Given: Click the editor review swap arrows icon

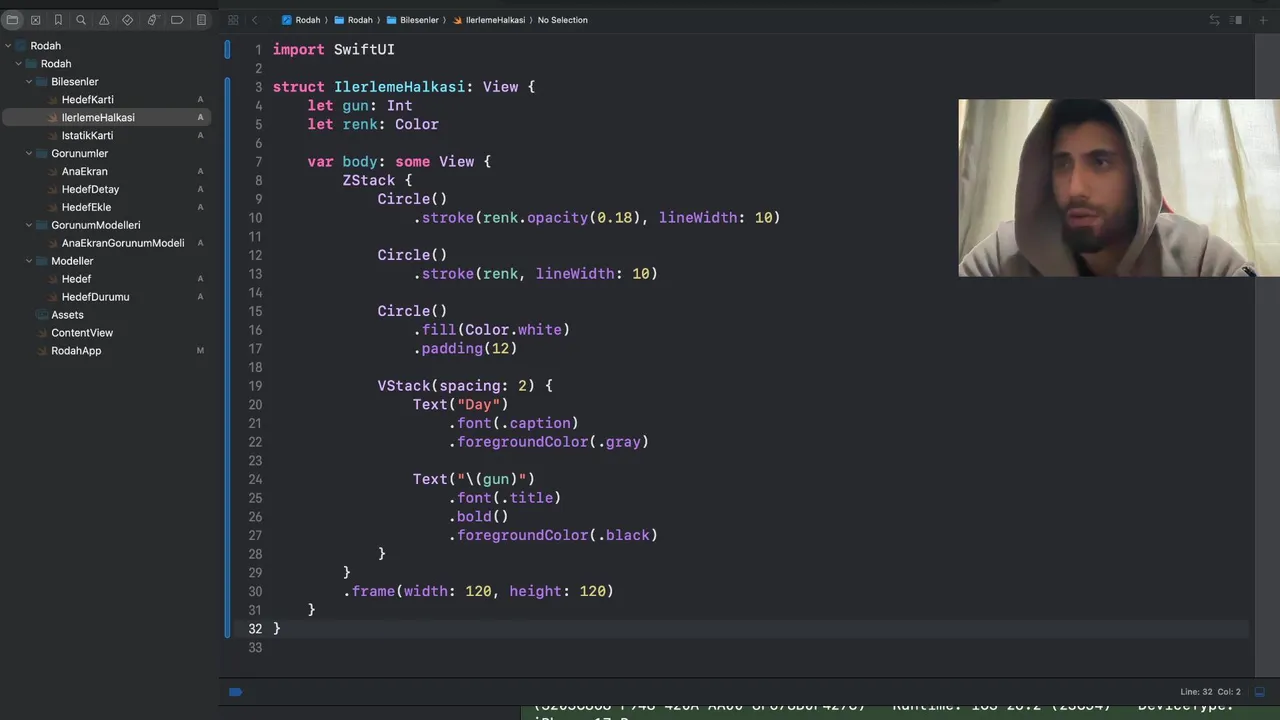Looking at the screenshot, I should 1214,20.
